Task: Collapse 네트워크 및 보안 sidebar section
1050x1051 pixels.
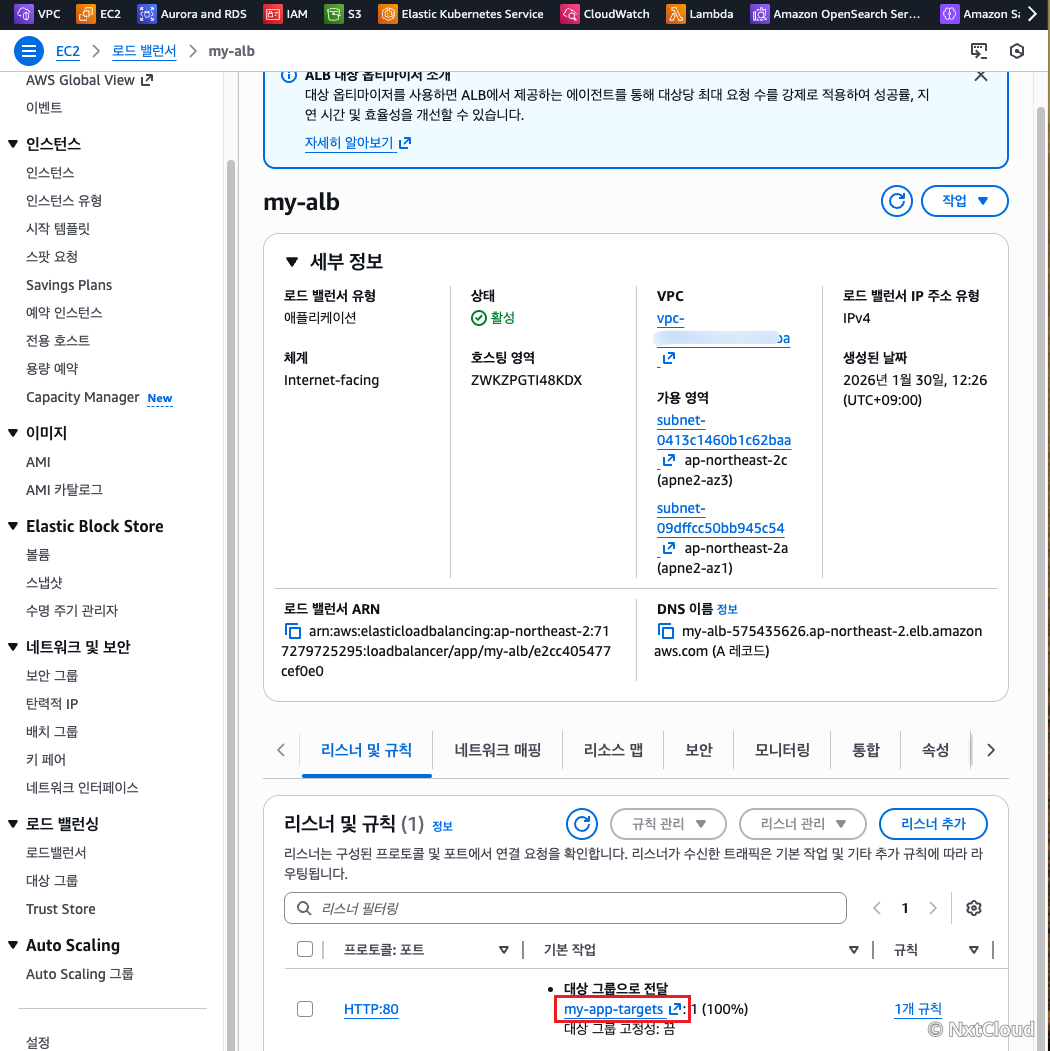Action: (13, 647)
